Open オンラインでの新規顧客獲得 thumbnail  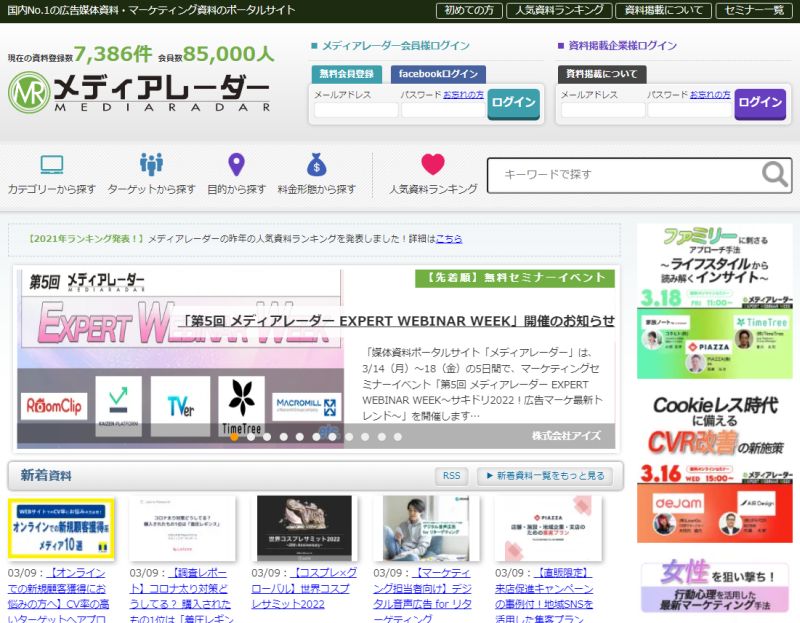(x=61, y=529)
